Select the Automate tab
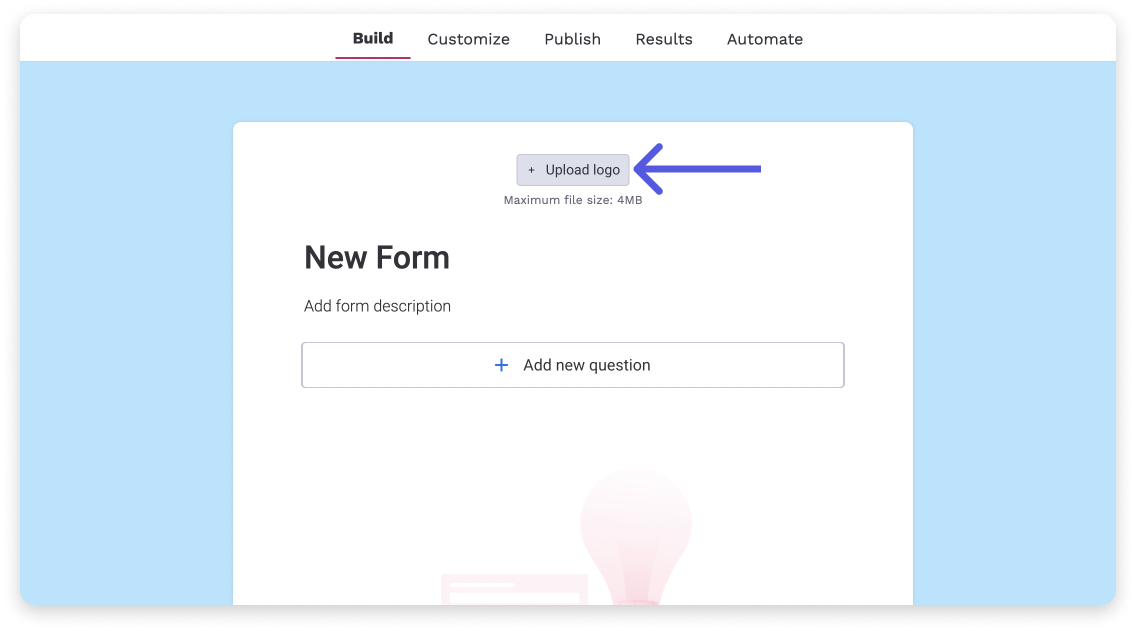This screenshot has height=631, width=1136. (x=764, y=39)
